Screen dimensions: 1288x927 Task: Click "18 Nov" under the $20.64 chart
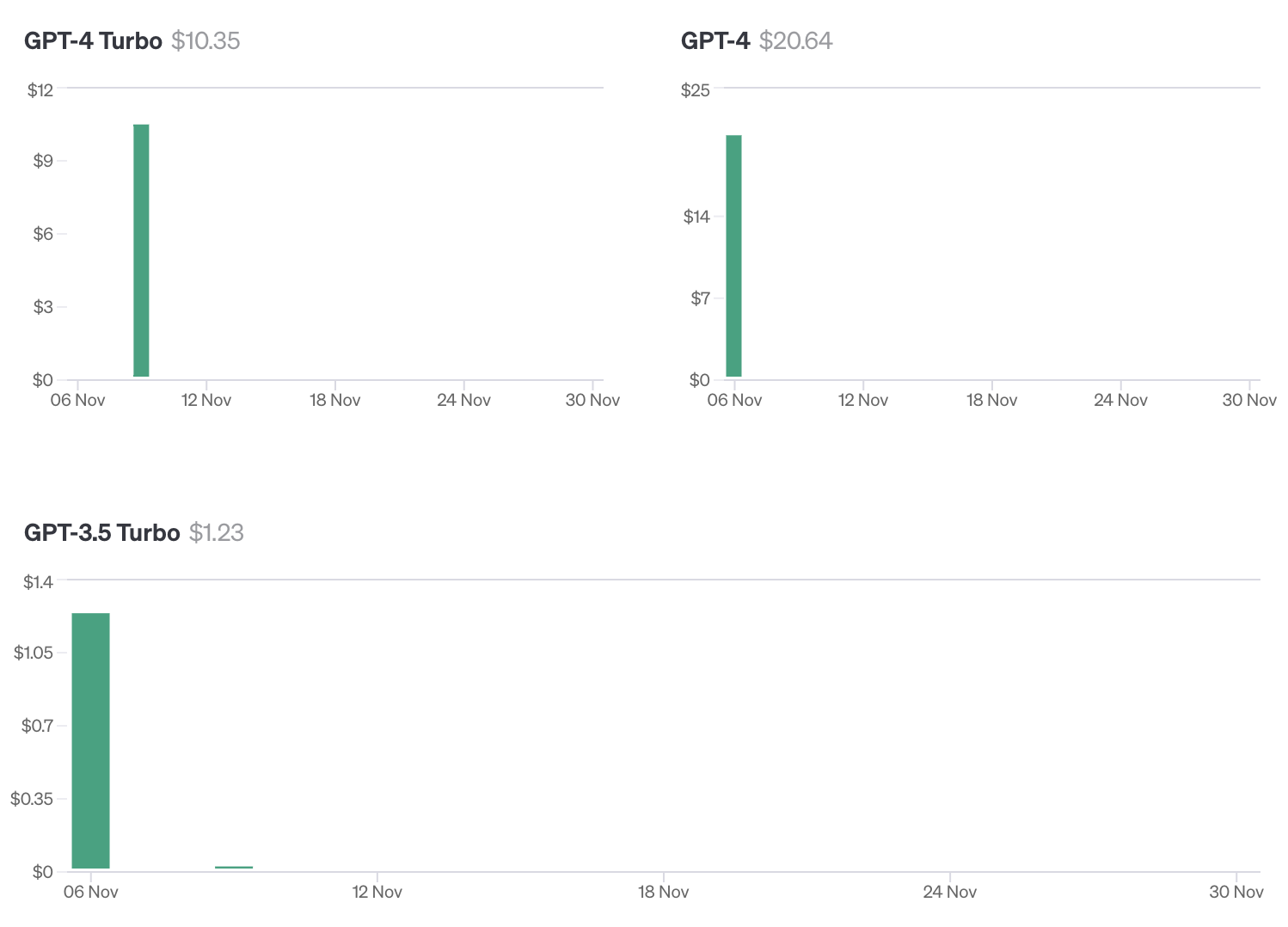coord(991,400)
